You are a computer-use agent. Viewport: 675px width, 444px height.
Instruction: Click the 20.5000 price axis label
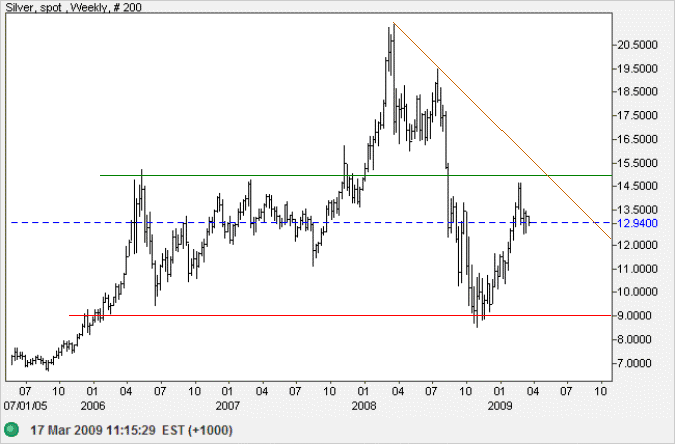638,45
